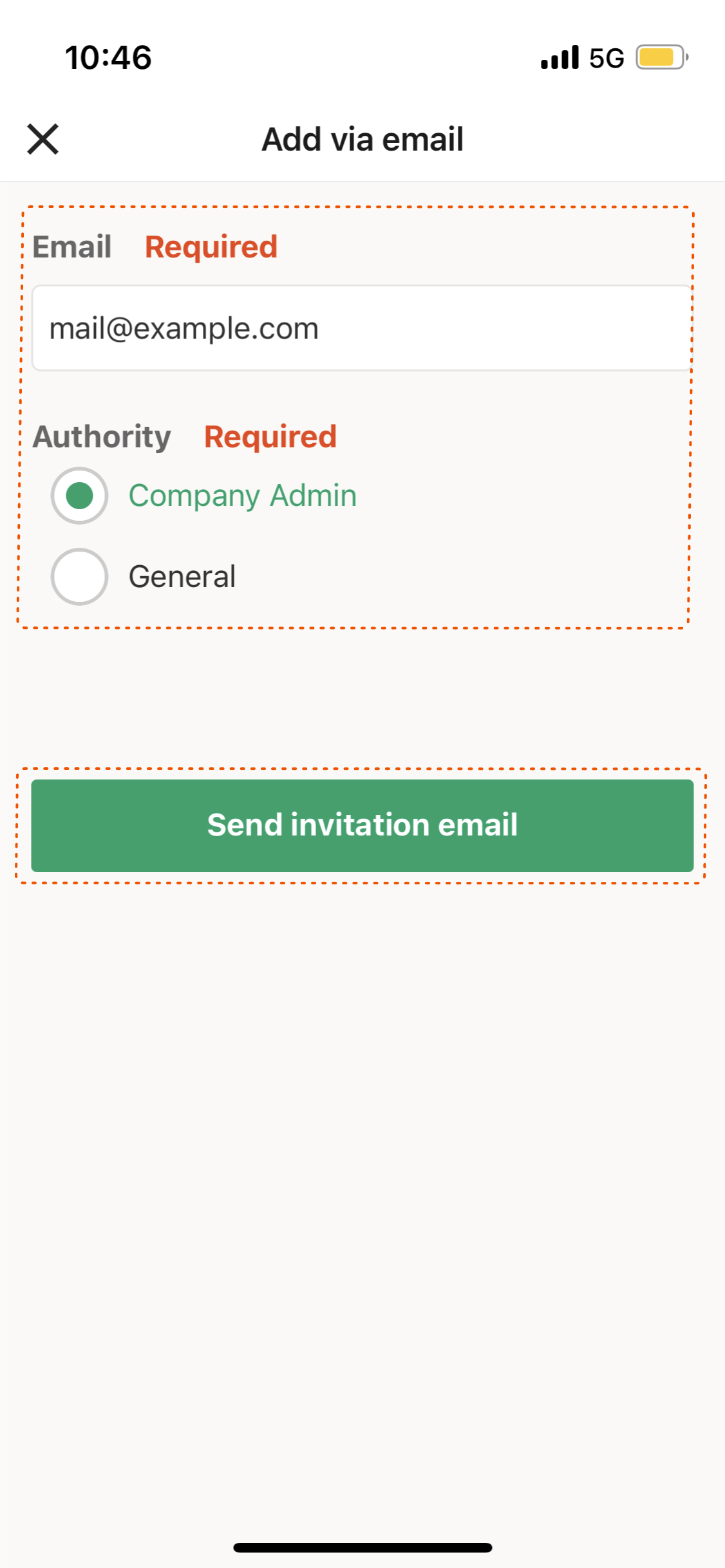Select the General radio button

[79, 577]
